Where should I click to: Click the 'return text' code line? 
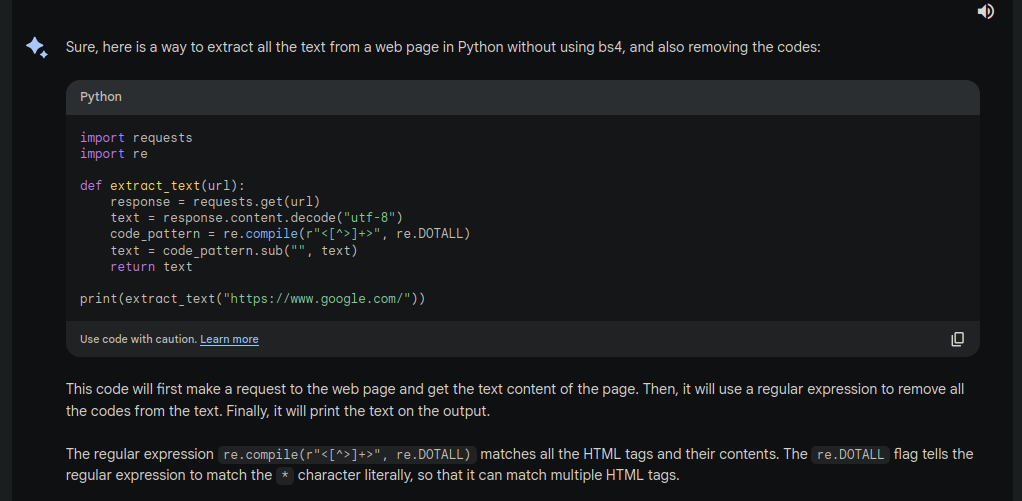151,266
